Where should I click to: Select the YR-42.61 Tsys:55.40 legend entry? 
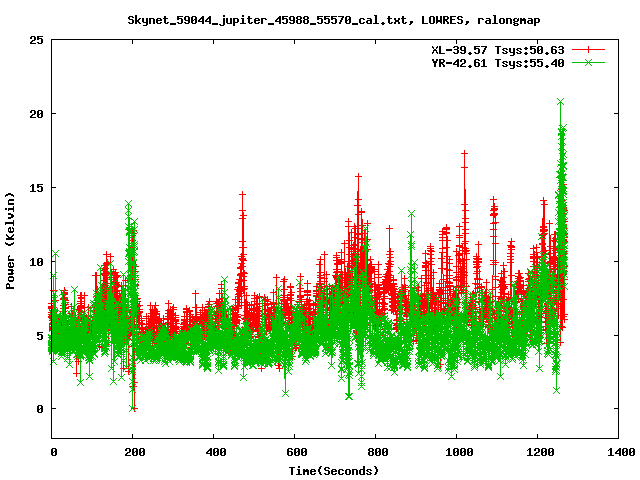point(498,63)
